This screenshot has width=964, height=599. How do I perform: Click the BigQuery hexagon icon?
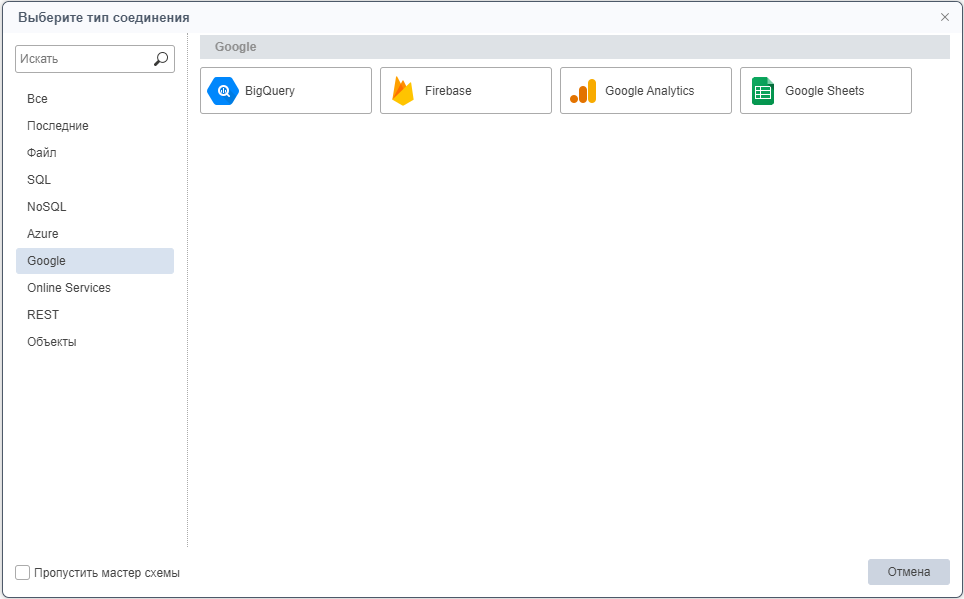[x=223, y=91]
